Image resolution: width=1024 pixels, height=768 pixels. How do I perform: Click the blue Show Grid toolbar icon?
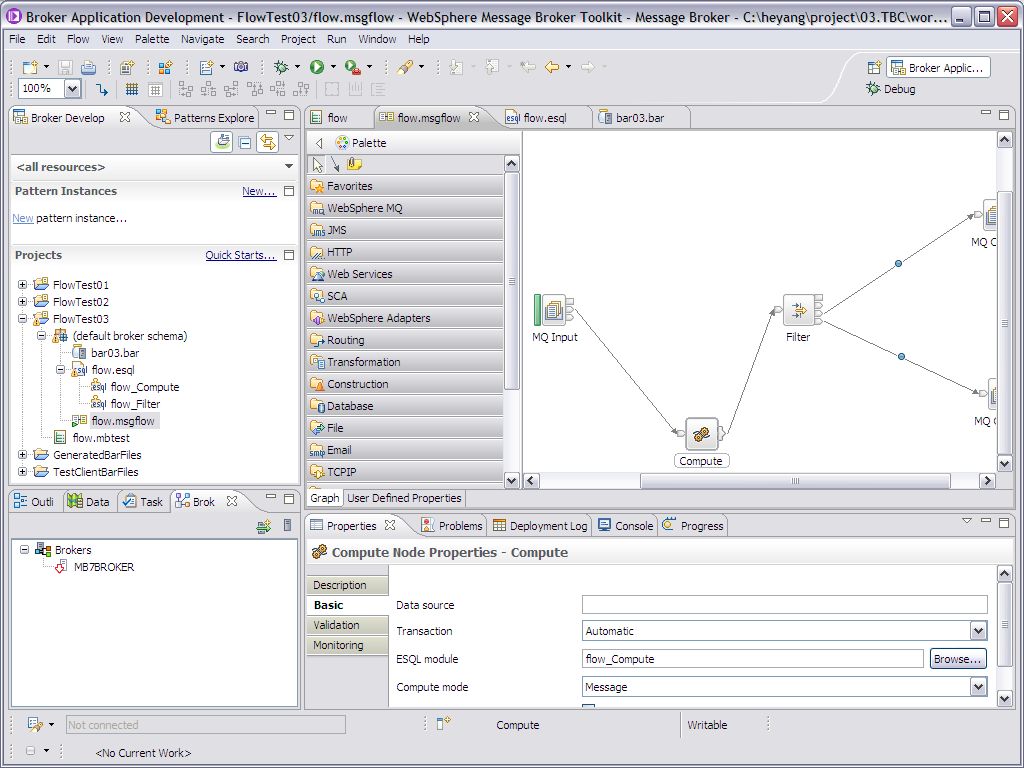pos(132,89)
